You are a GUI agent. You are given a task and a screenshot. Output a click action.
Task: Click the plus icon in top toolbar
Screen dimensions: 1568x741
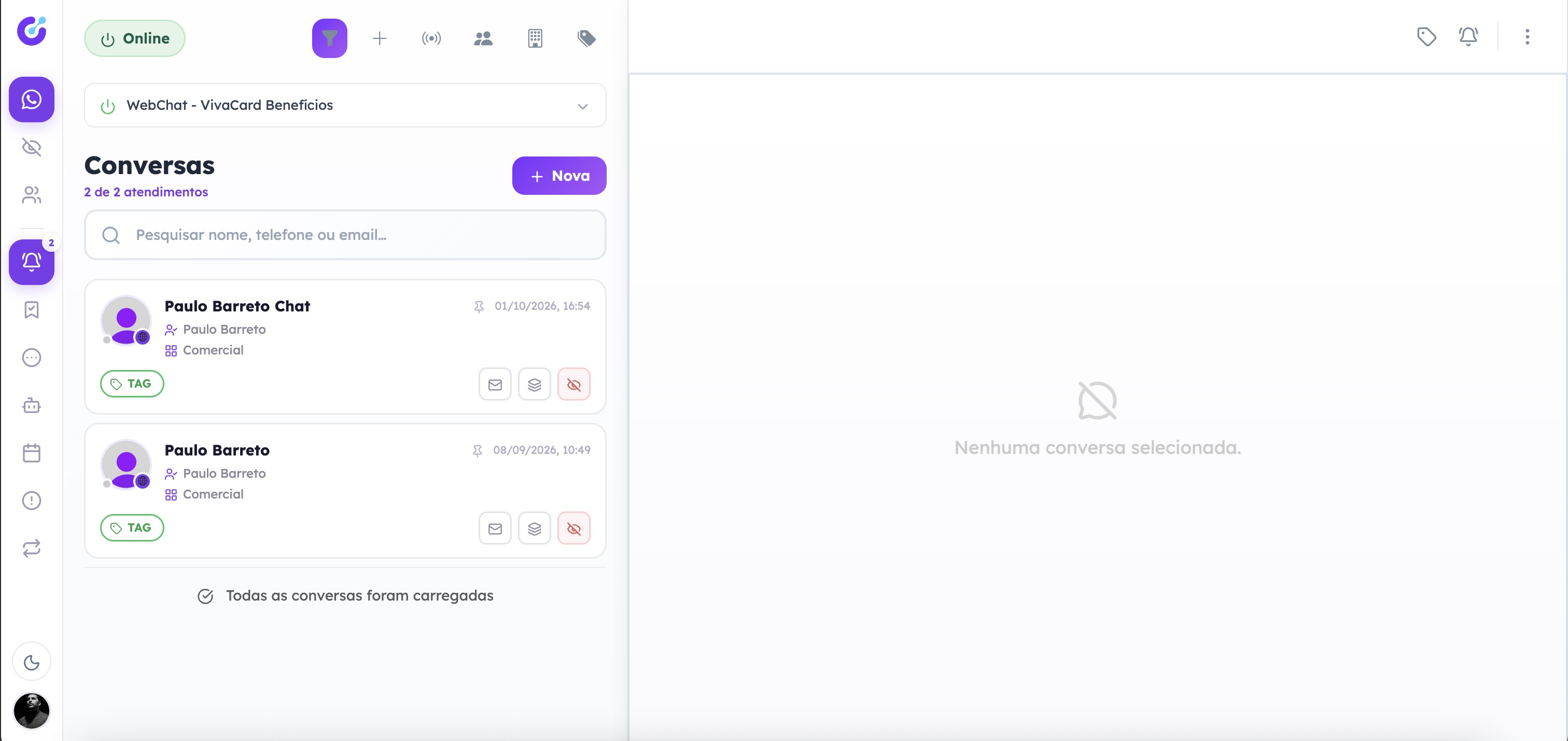(x=379, y=38)
